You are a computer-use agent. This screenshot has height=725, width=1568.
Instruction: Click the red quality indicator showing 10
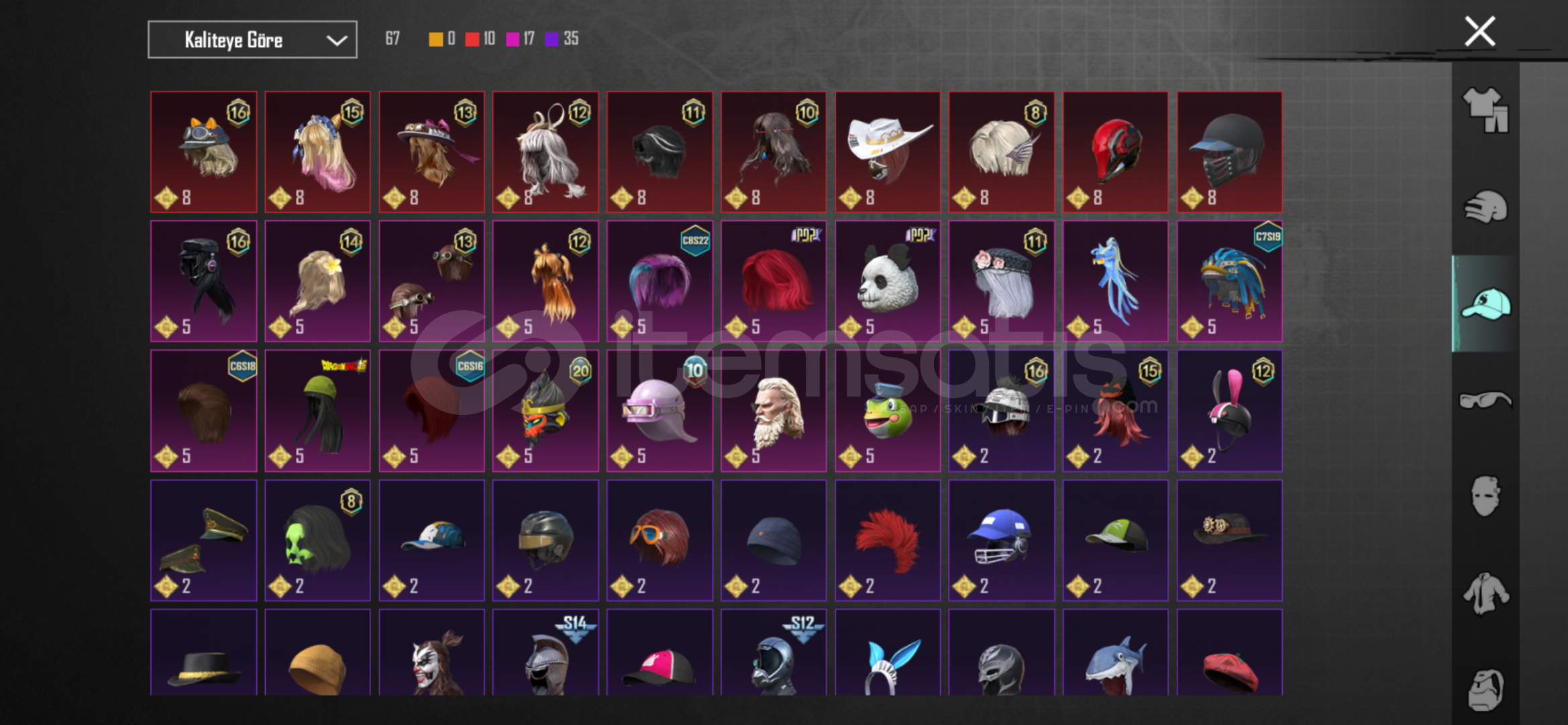[480, 39]
